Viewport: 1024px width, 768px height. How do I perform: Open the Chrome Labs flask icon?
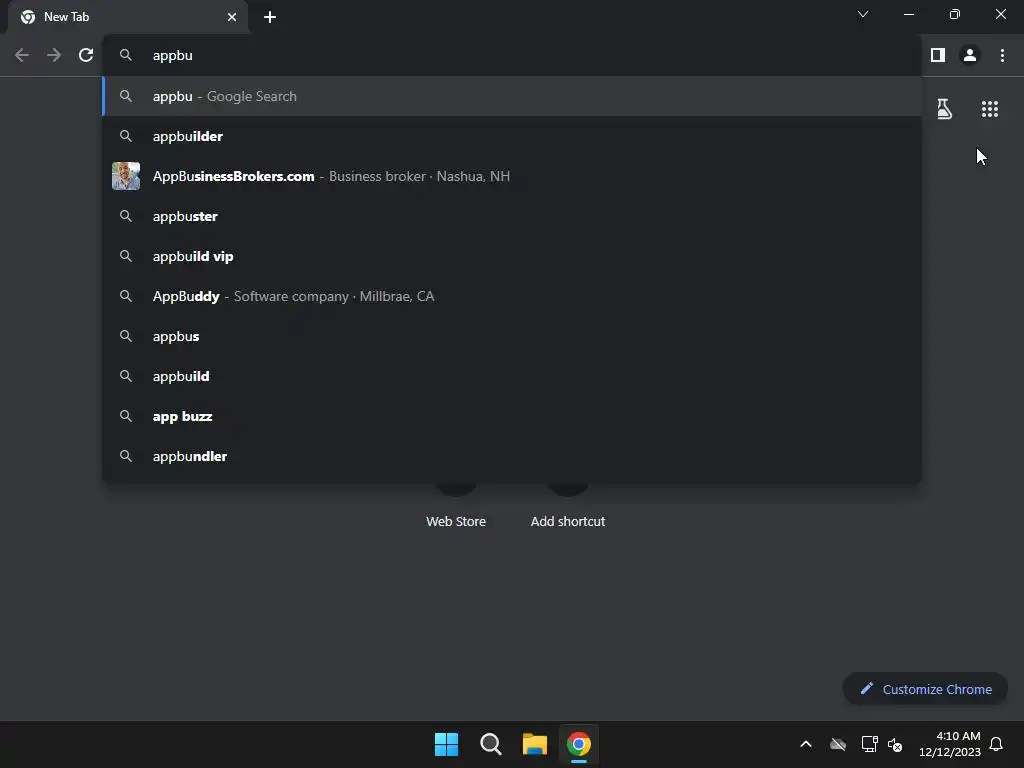click(x=944, y=109)
